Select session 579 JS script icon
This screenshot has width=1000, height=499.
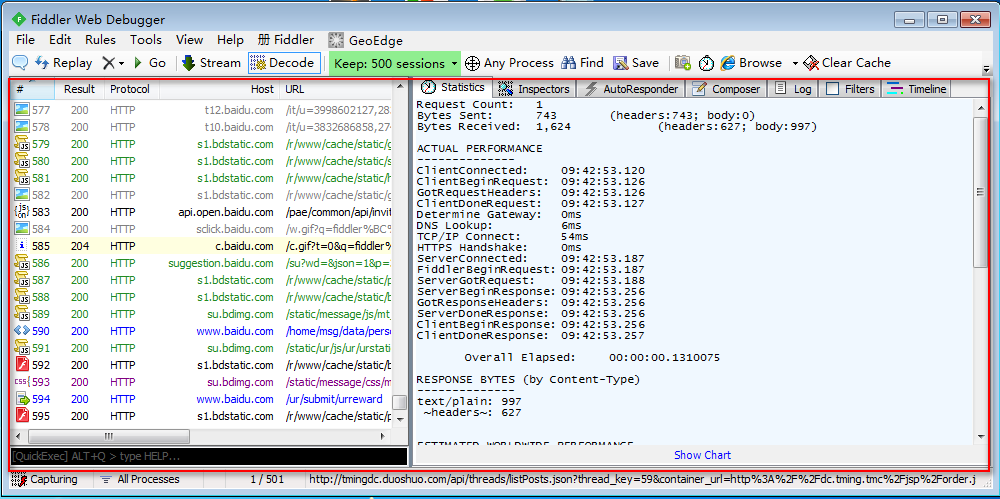pyautogui.click(x=21, y=144)
